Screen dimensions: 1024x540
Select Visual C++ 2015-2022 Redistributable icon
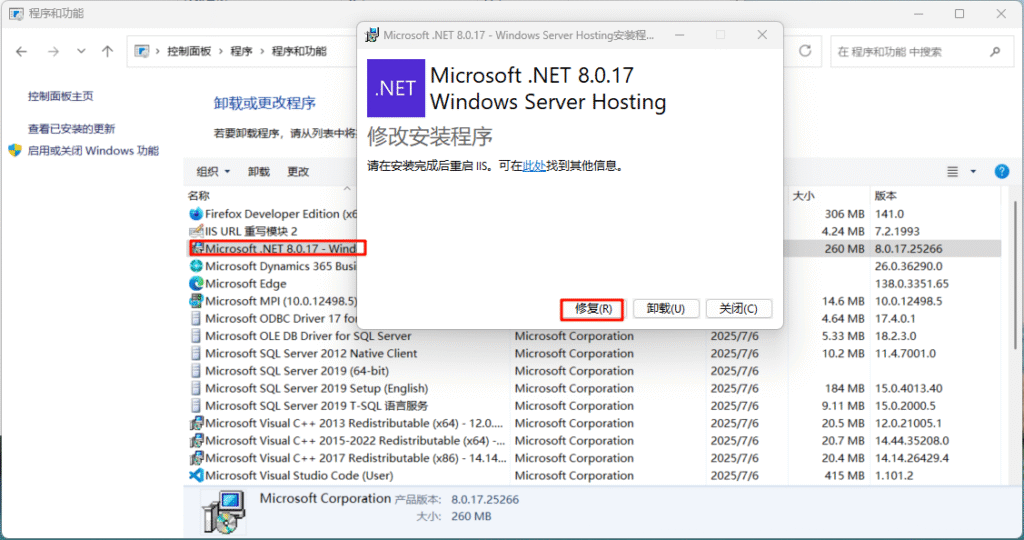pyautogui.click(x=196, y=441)
